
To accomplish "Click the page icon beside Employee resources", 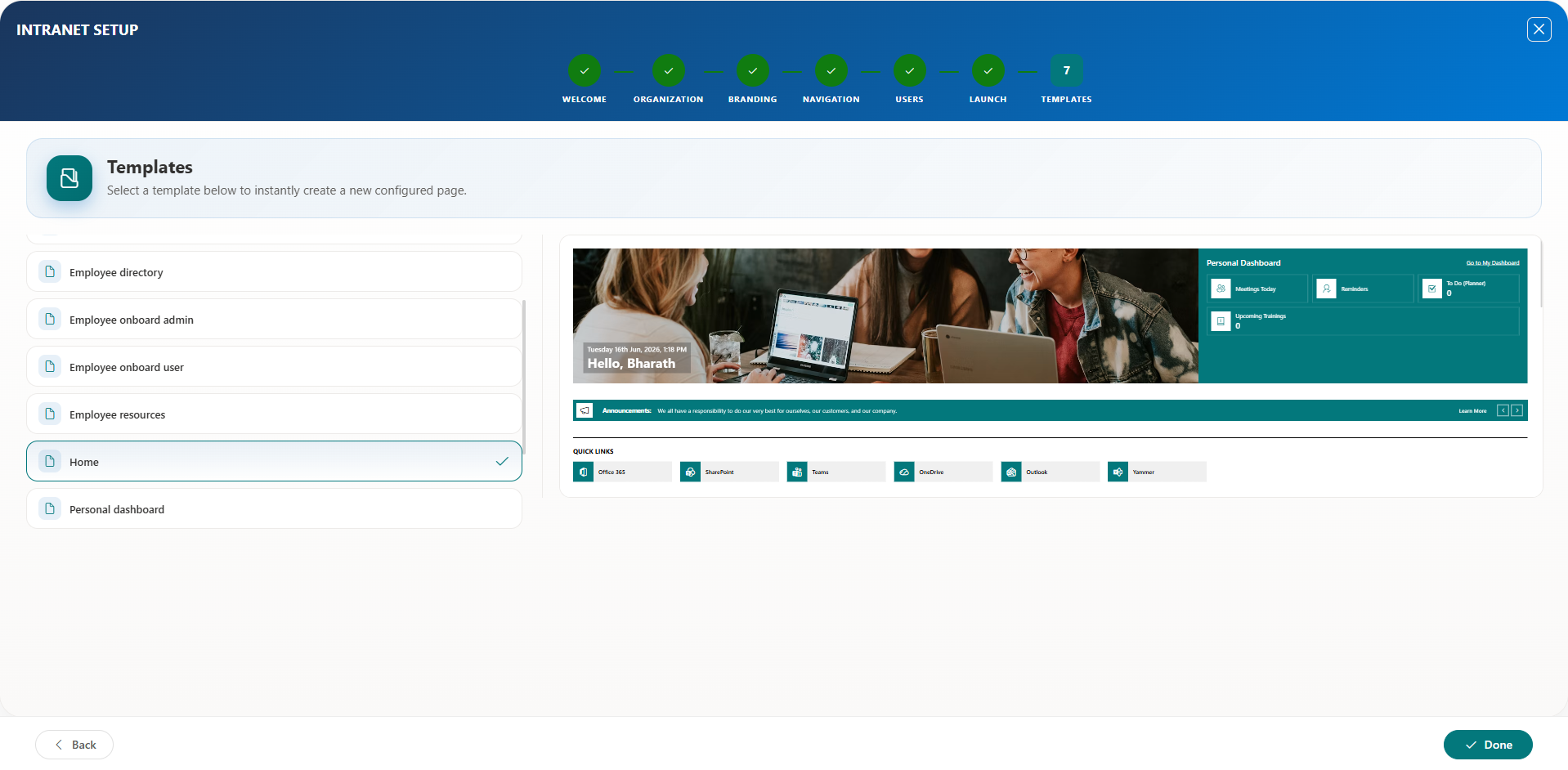I will pyautogui.click(x=50, y=414).
